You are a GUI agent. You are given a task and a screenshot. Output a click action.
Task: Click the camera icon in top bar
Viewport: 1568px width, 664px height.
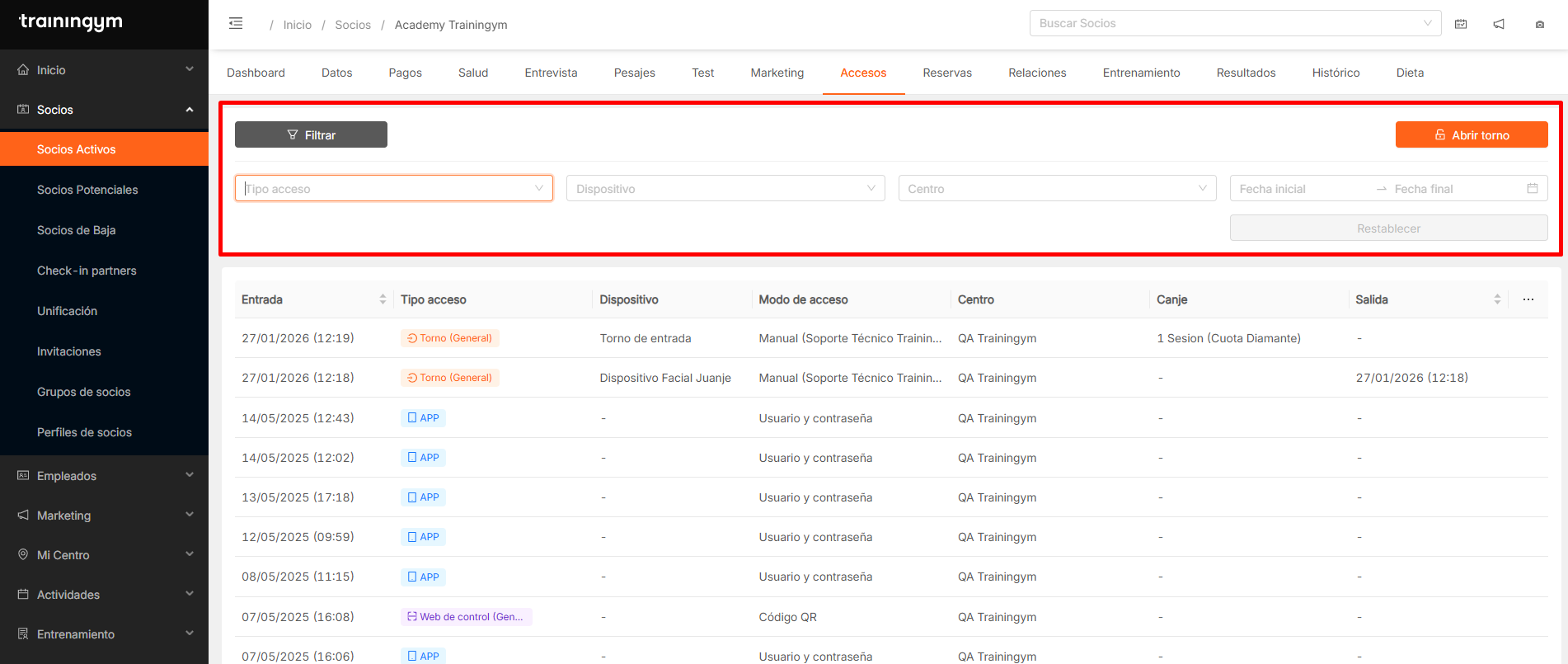(x=1539, y=25)
